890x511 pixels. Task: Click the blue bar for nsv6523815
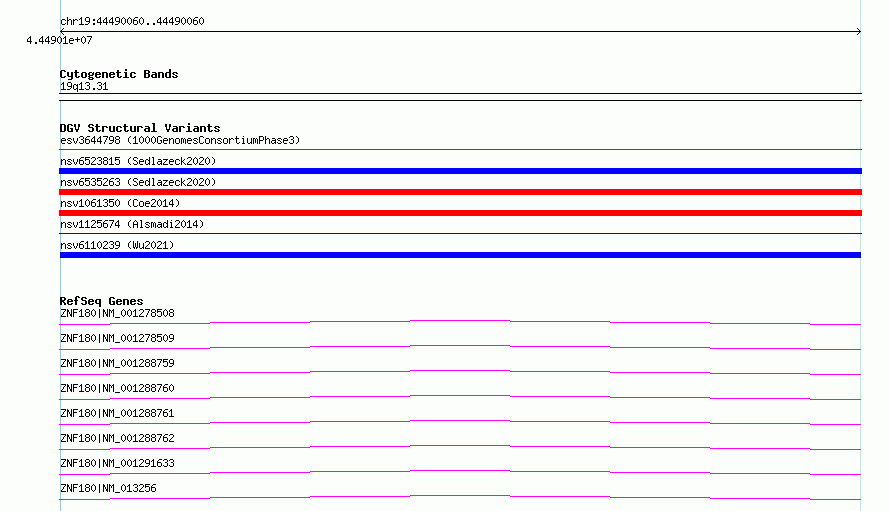[460, 171]
